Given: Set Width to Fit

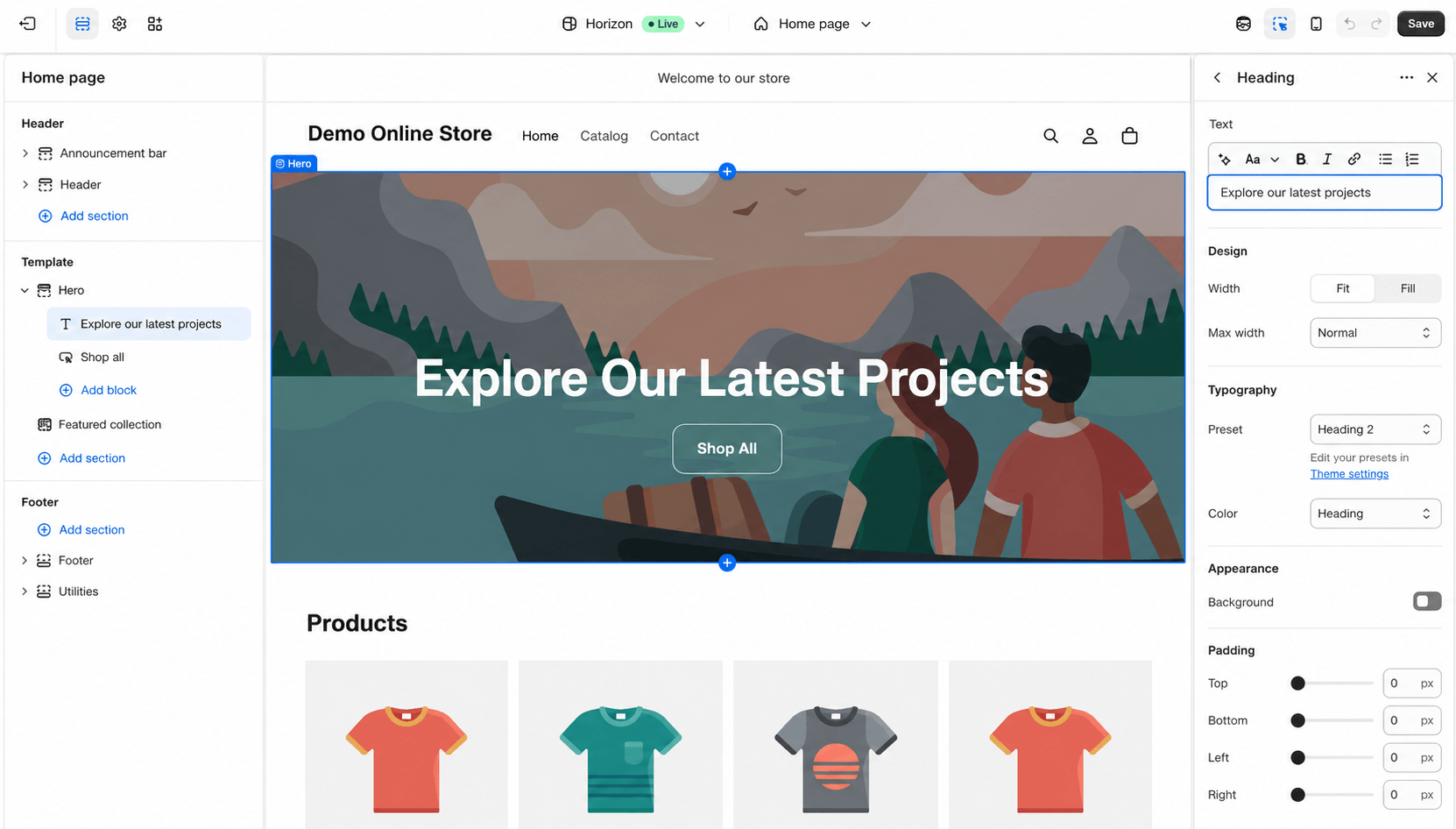Looking at the screenshot, I should click(x=1342, y=288).
